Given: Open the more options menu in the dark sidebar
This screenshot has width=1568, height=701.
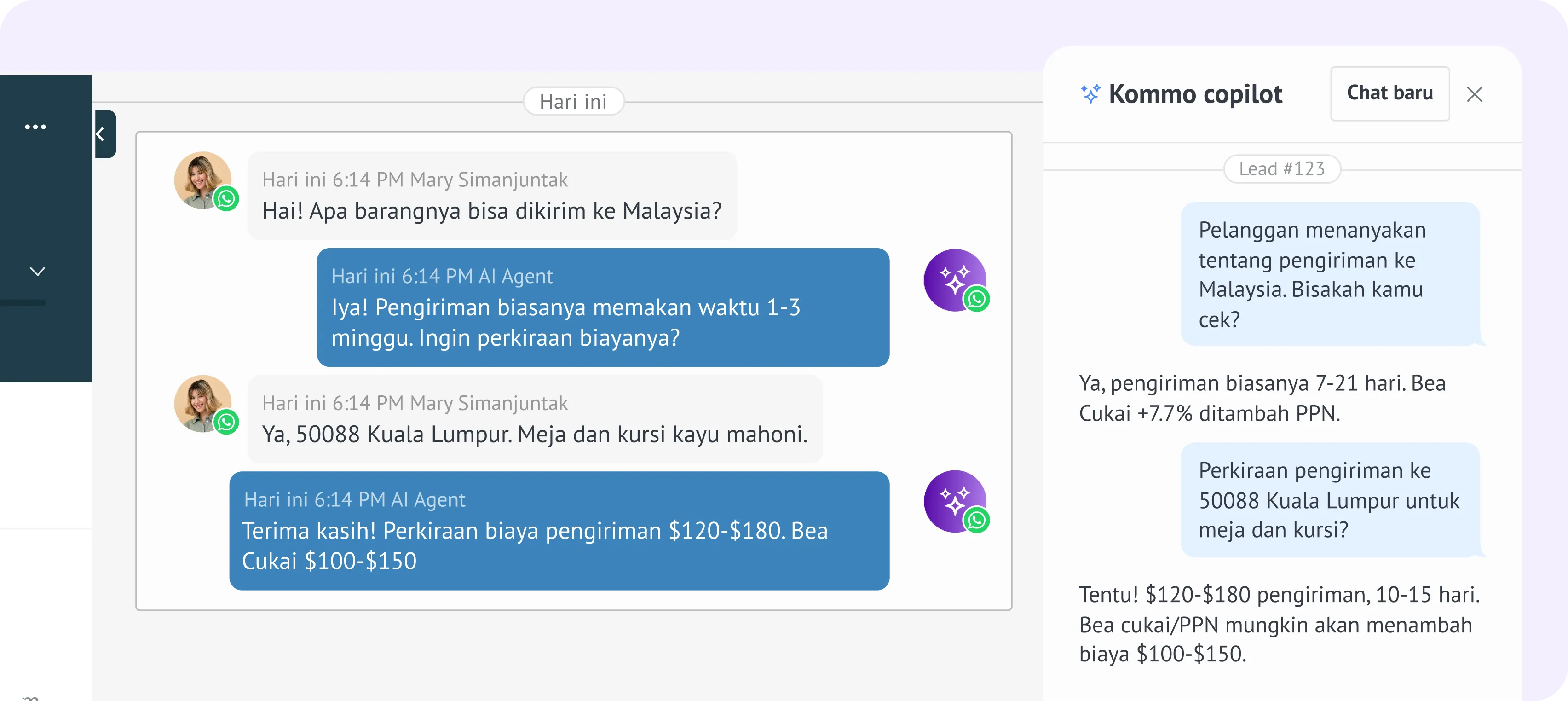Looking at the screenshot, I should pyautogui.click(x=36, y=127).
